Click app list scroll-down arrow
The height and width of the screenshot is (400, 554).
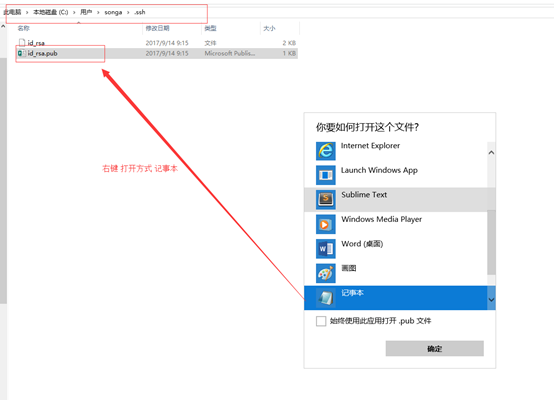pyautogui.click(x=491, y=300)
